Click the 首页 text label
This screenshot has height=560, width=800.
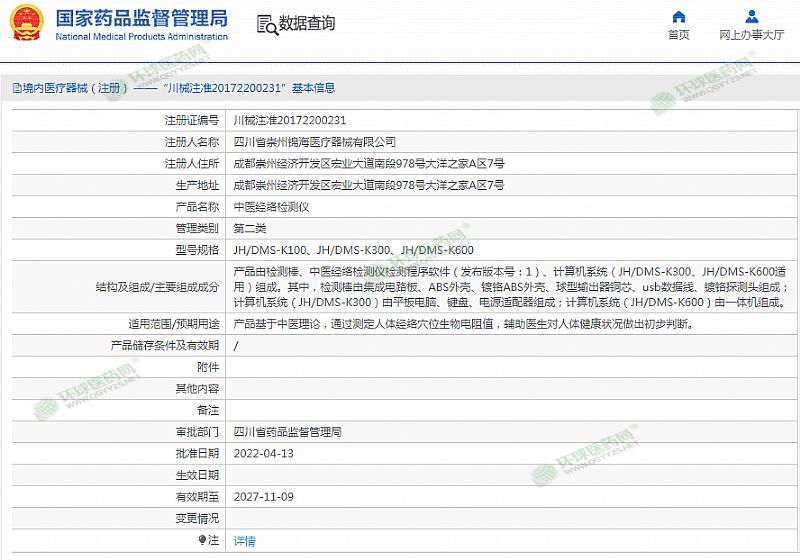(x=679, y=35)
